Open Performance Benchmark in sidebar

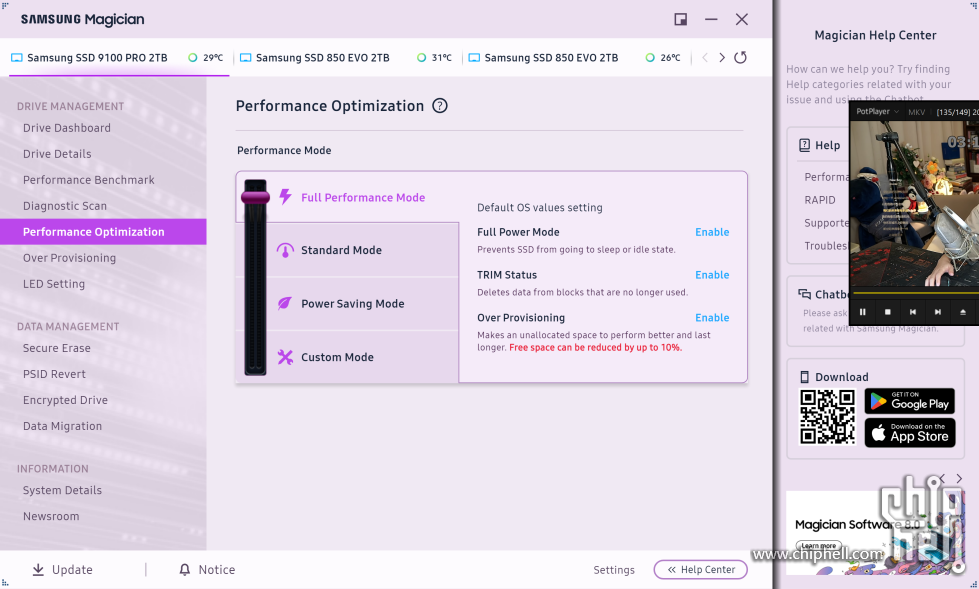89,180
